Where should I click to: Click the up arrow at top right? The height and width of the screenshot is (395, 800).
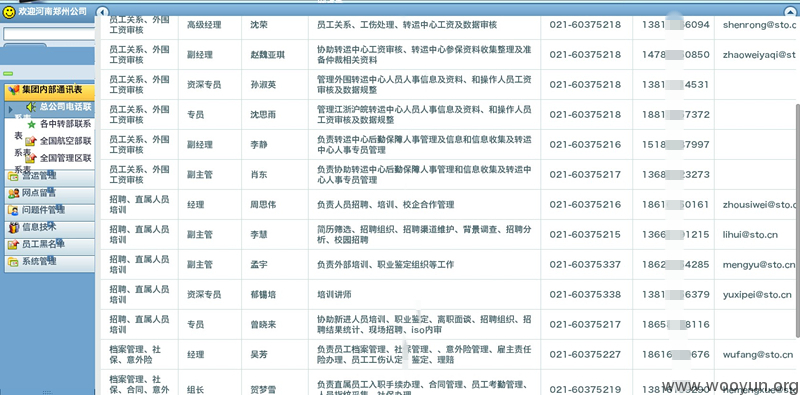[791, 12]
